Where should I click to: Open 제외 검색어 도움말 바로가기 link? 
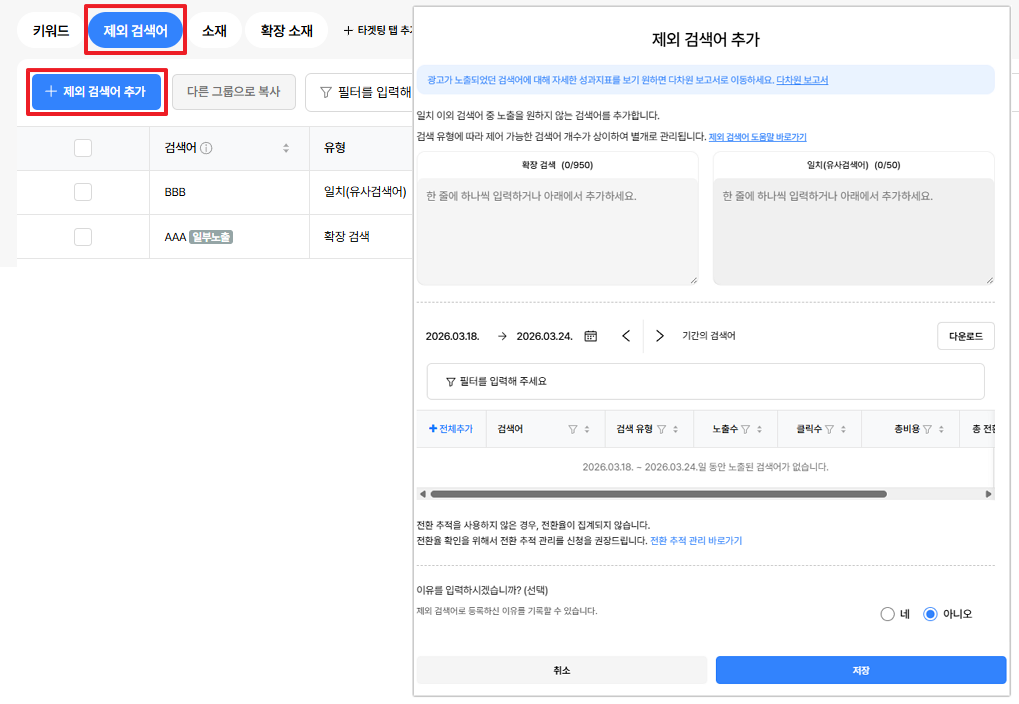(757, 137)
